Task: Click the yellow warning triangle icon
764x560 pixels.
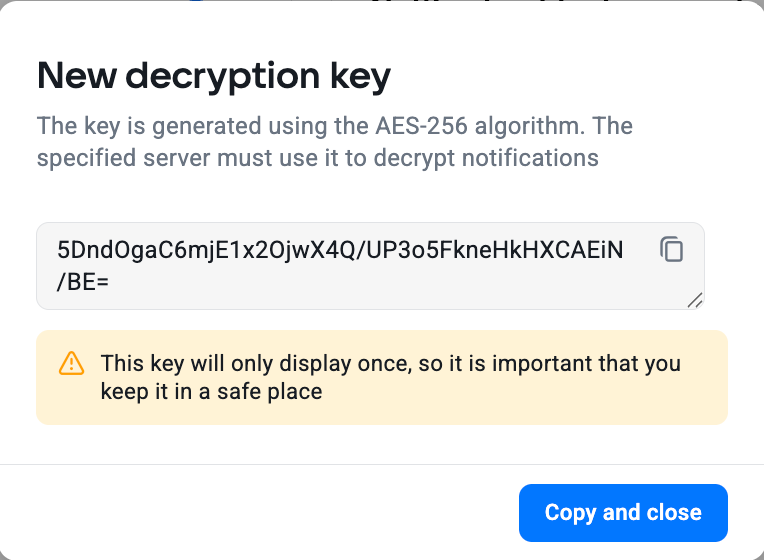Action: click(x=72, y=363)
